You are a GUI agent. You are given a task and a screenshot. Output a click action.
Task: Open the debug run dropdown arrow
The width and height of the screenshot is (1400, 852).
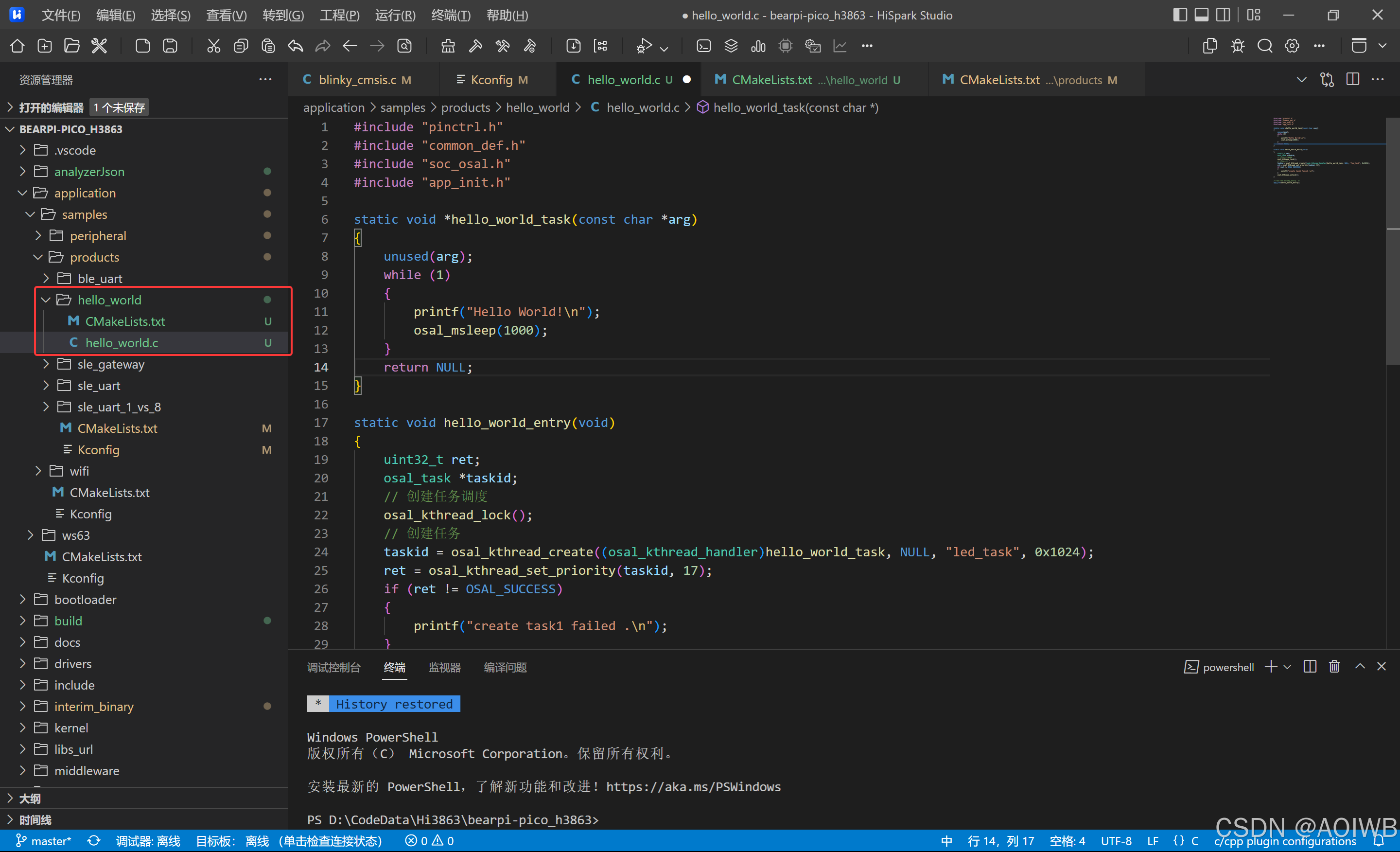point(664,49)
